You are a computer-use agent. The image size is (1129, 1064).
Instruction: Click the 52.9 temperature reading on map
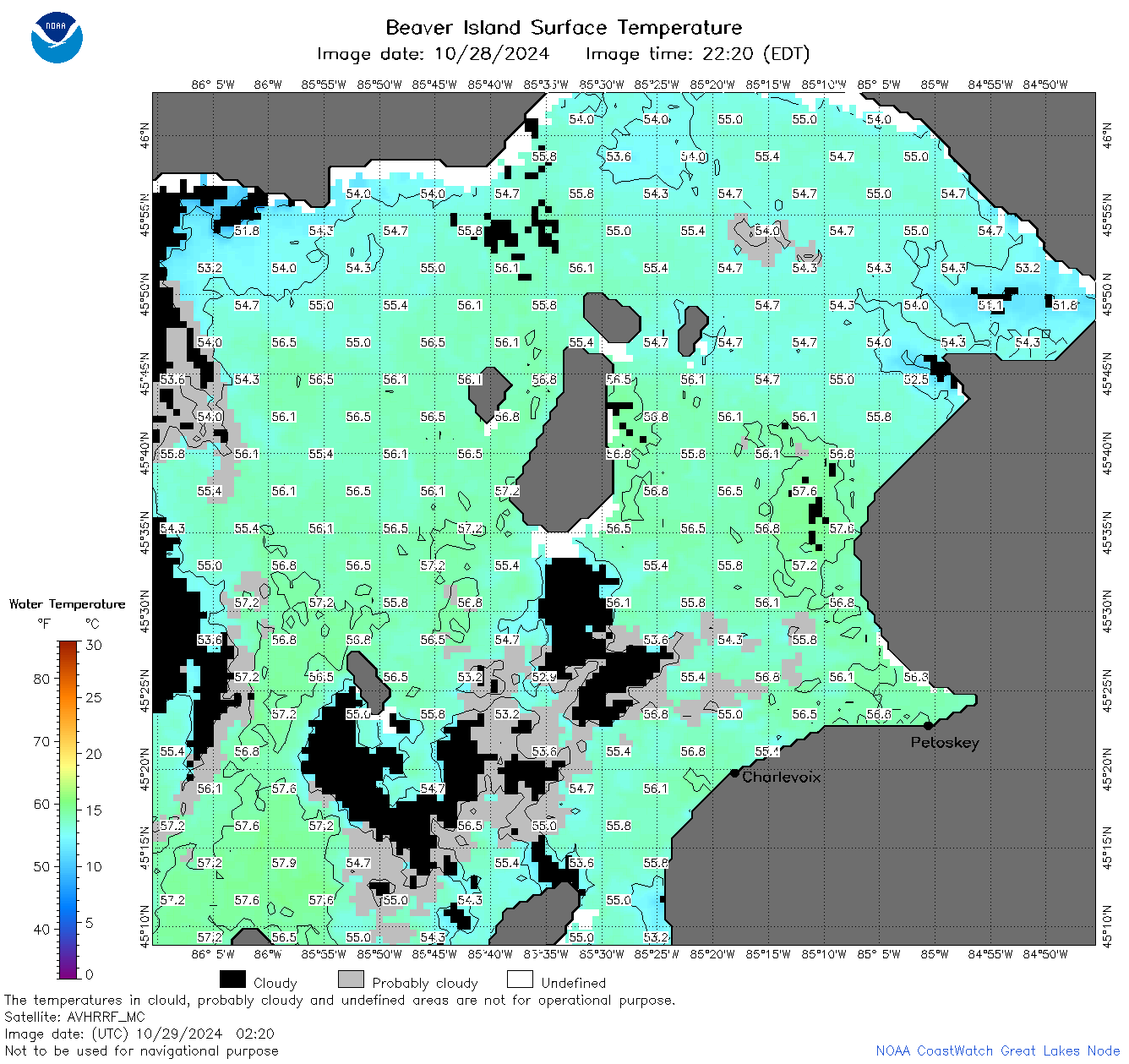pyautogui.click(x=544, y=677)
